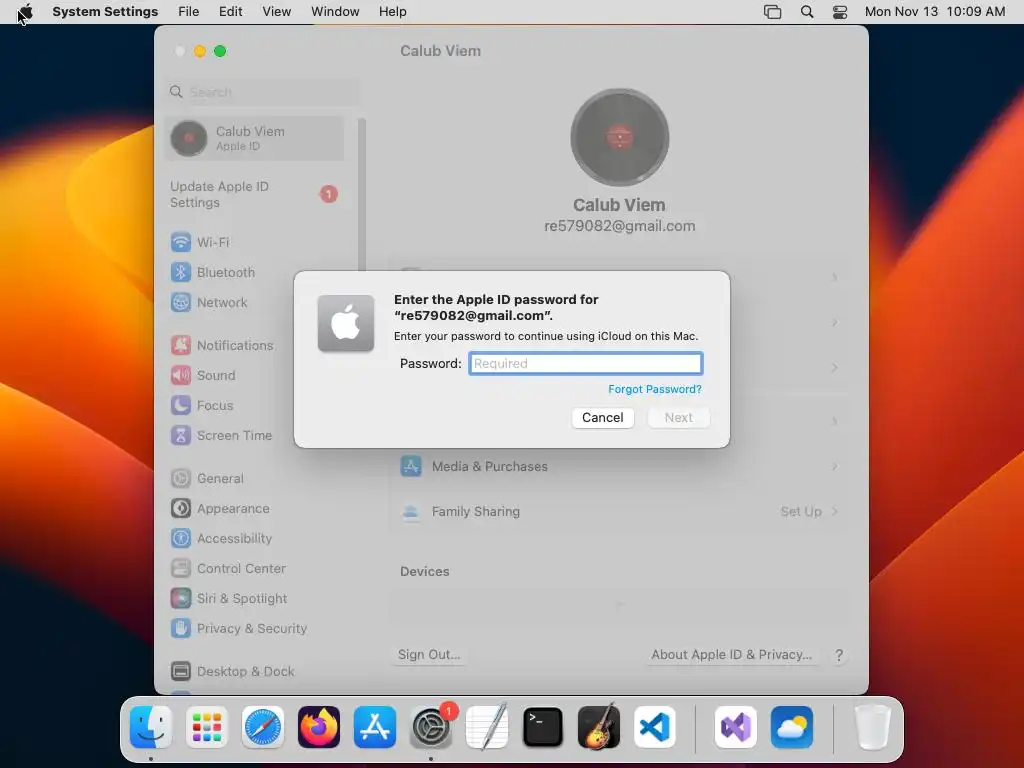Open Visual Studio Code from the Dock

[654, 727]
